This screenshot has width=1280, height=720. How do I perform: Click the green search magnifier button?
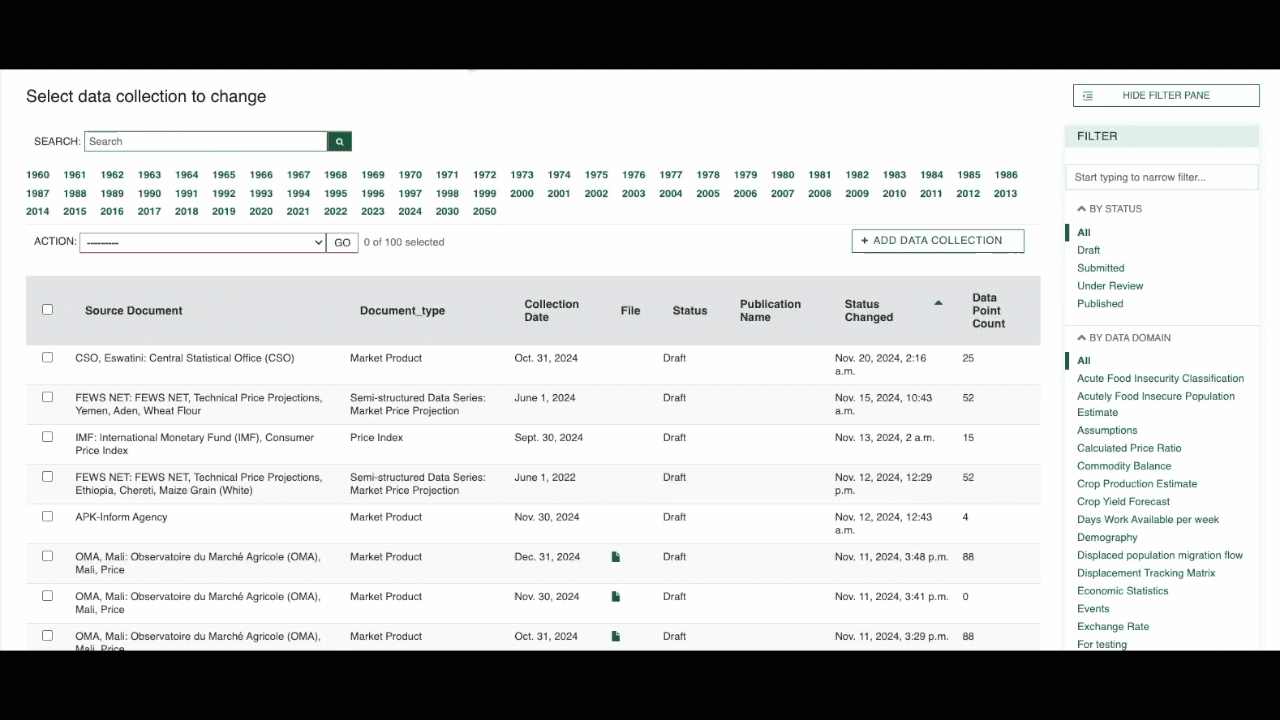(339, 142)
